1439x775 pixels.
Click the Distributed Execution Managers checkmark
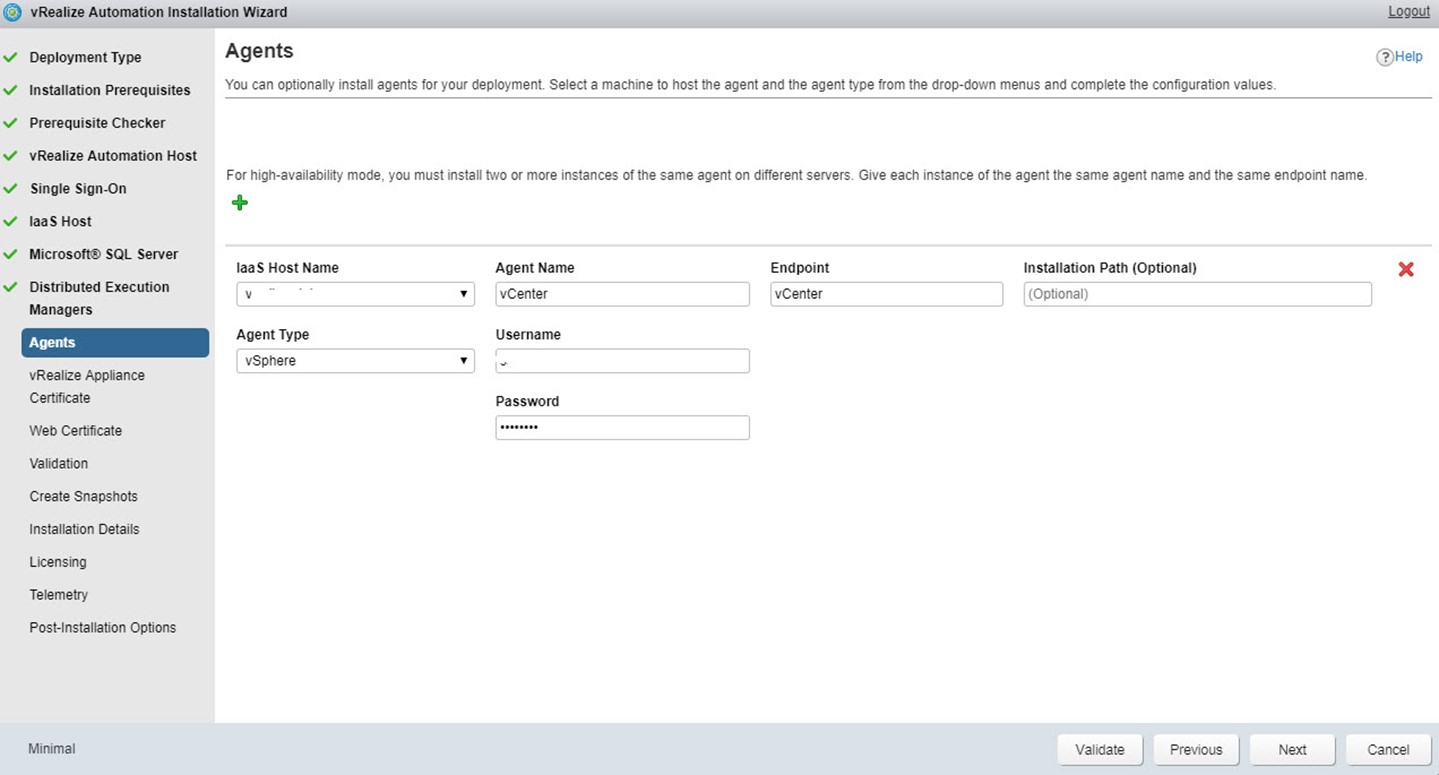pos(11,287)
